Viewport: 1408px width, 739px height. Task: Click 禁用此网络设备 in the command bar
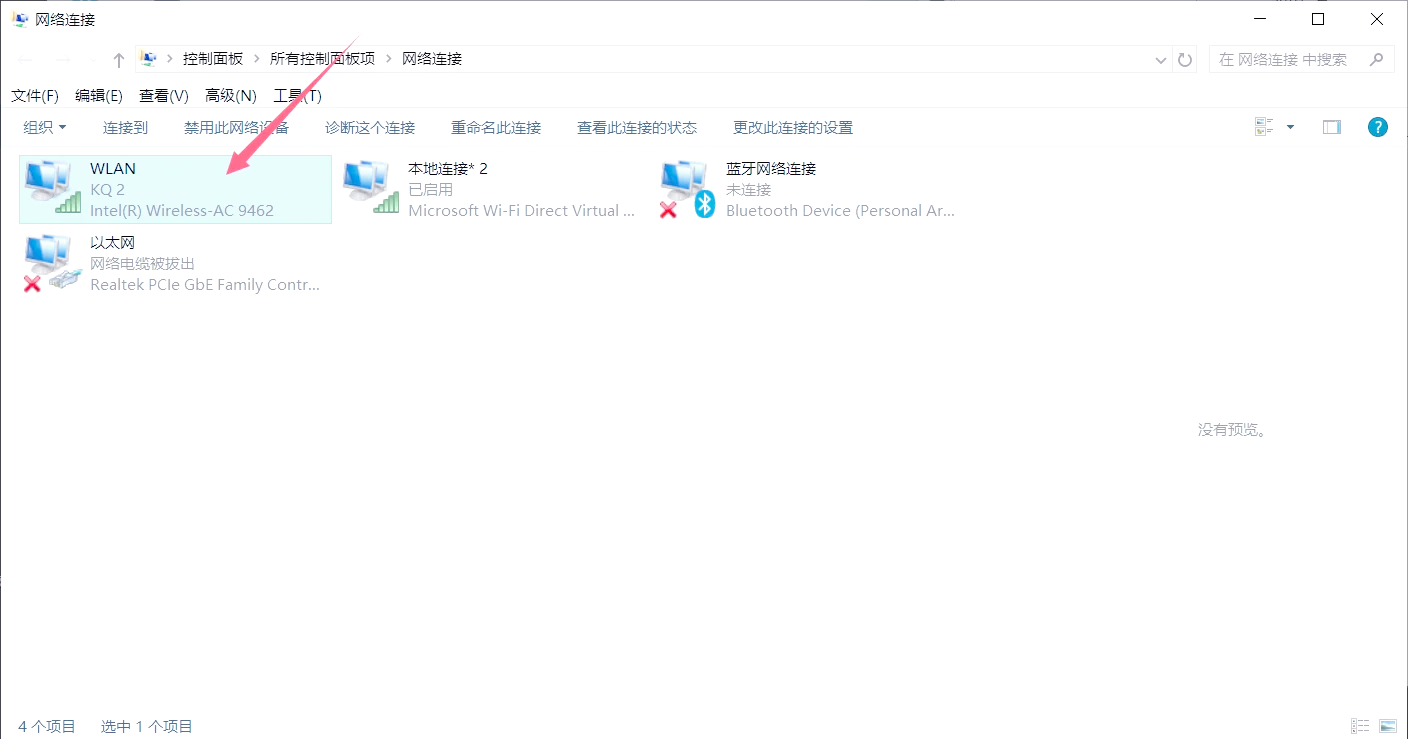tap(236, 127)
